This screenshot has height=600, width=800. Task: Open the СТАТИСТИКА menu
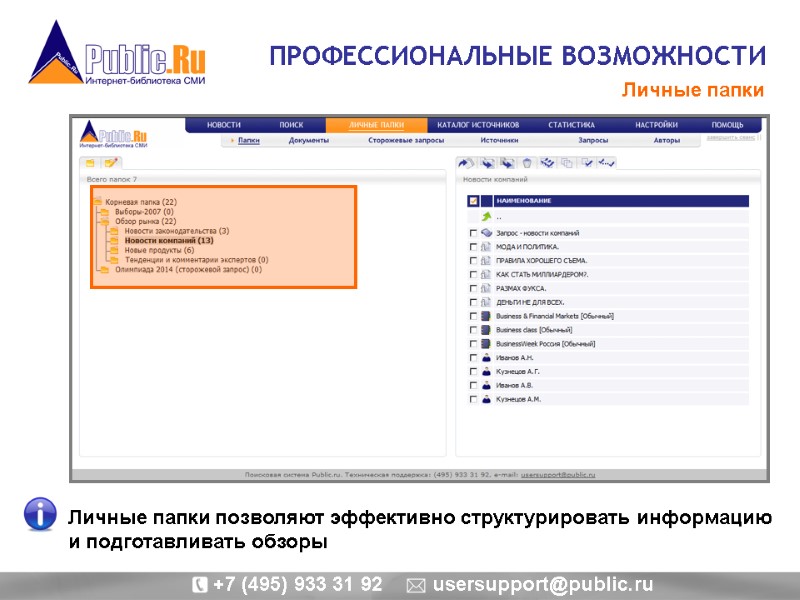571,124
